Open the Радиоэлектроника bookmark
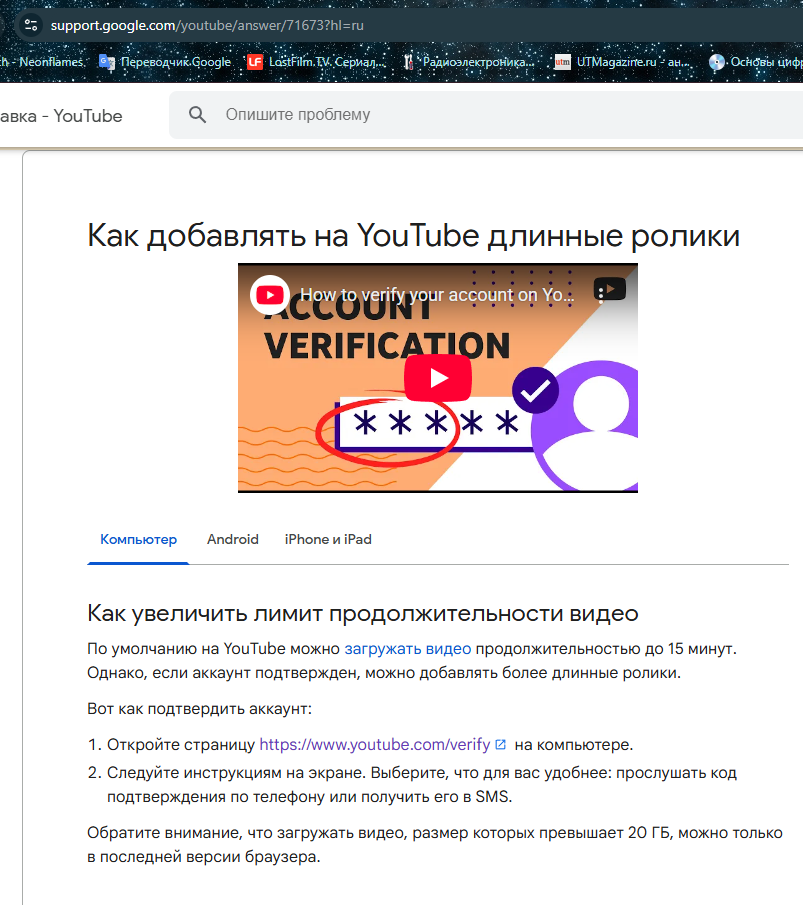 tap(468, 62)
